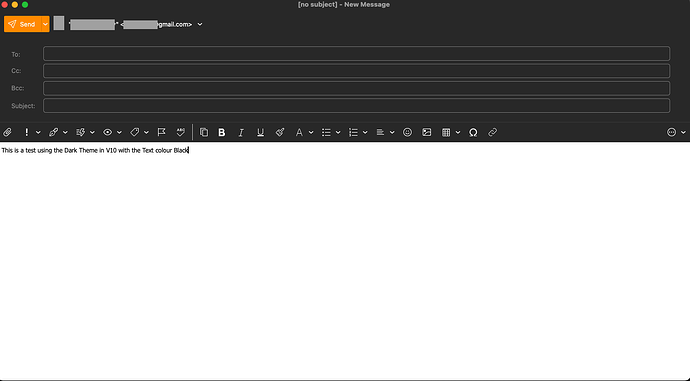Toggle underline text formatting
Screen dimensions: 690x381
(x=261, y=132)
